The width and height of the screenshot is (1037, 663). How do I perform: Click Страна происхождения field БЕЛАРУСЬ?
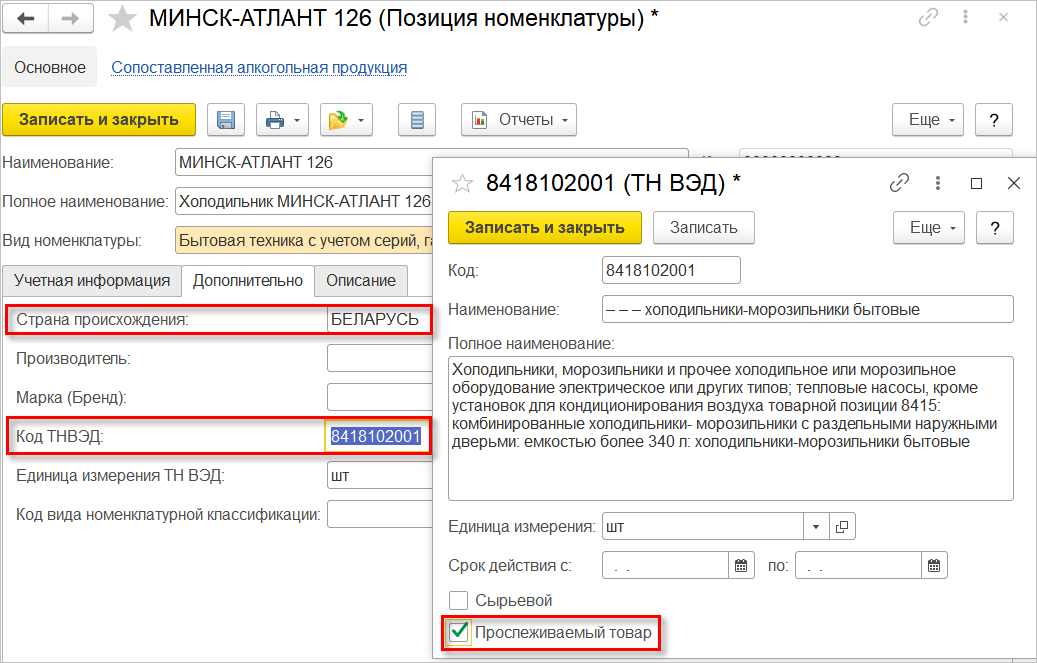coord(380,320)
